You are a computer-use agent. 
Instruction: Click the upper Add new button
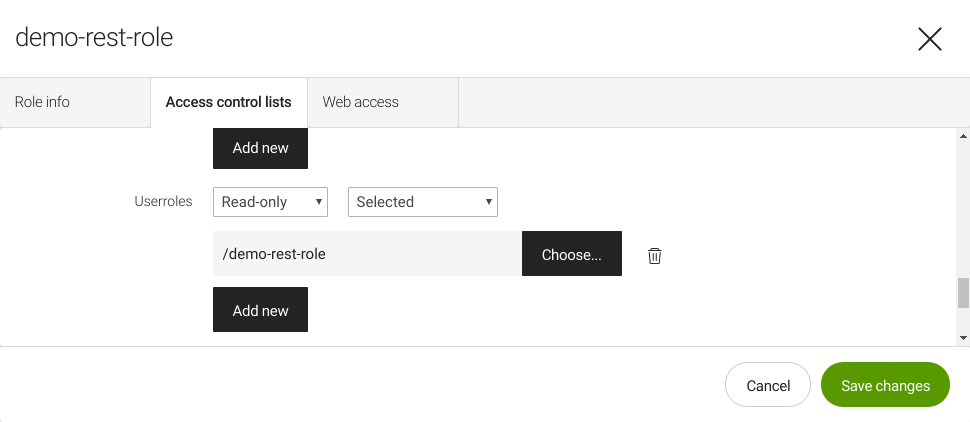260,148
